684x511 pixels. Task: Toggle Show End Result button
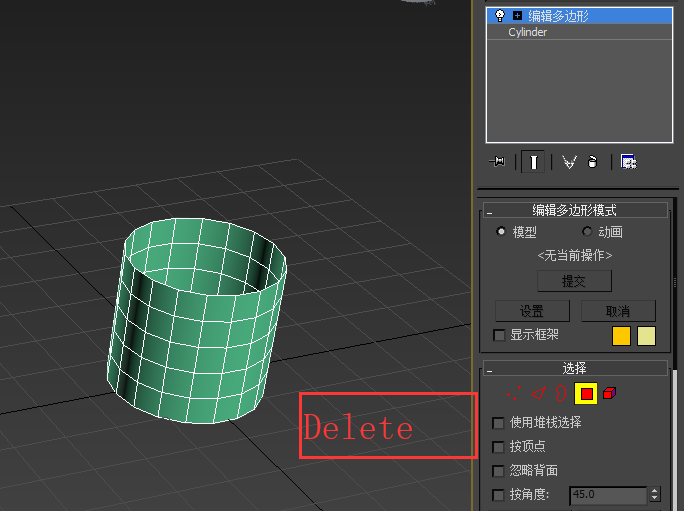coord(535,161)
